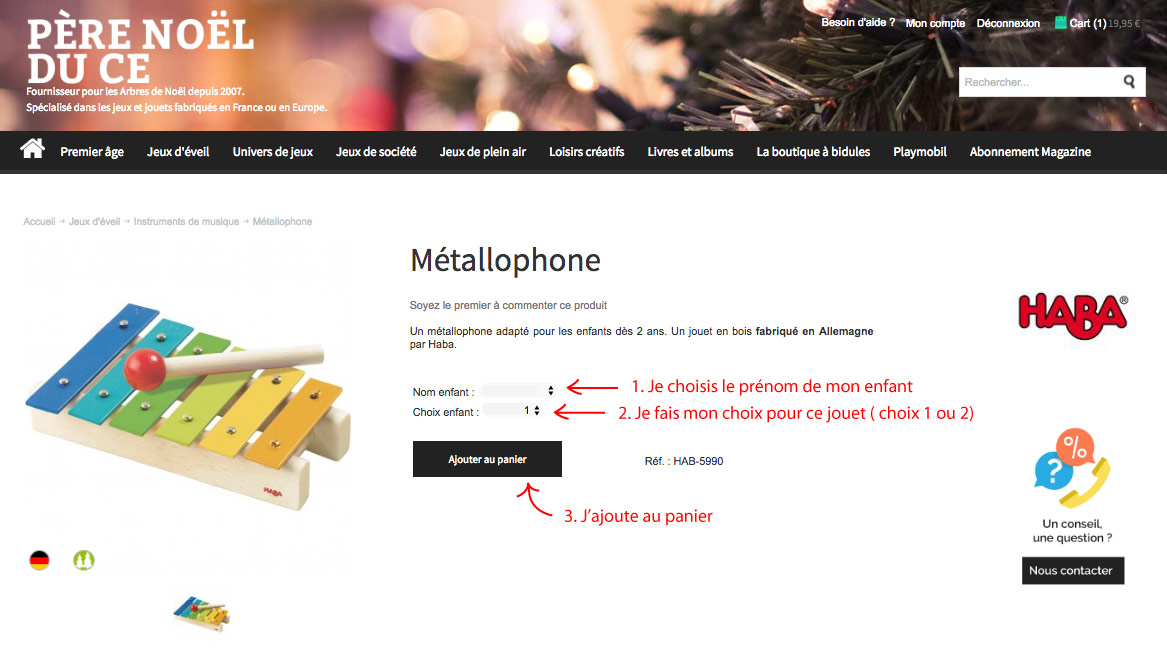This screenshot has height=665, width=1167.
Task: Click the green trees eco icon
Action: pyautogui.click(x=84, y=560)
